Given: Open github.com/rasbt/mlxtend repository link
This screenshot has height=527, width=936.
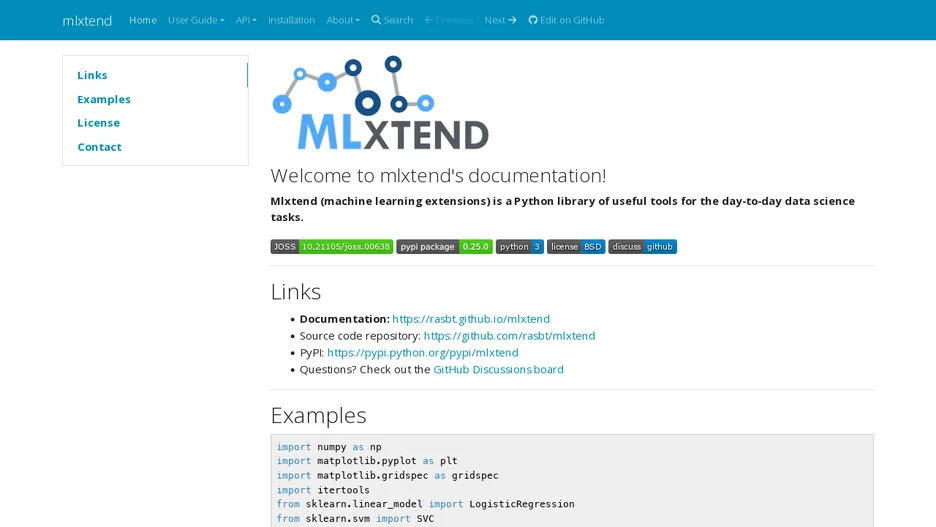Looking at the screenshot, I should tap(509, 335).
